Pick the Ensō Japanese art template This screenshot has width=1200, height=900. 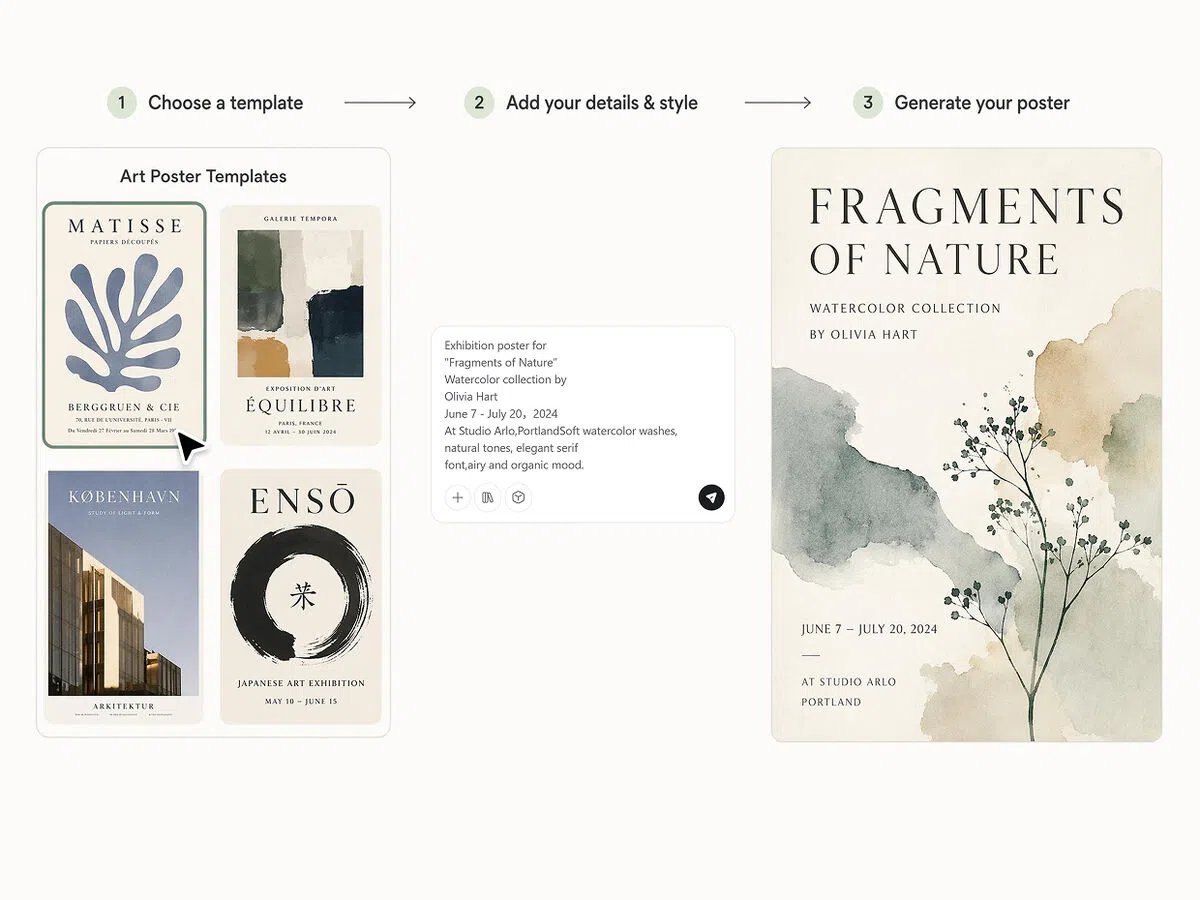301,596
